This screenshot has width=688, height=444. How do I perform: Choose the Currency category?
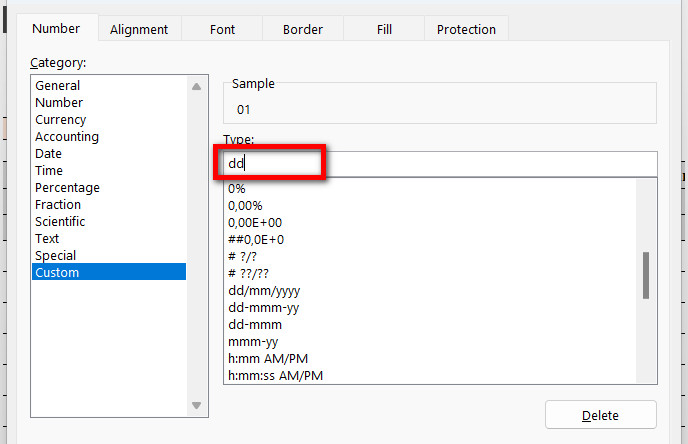[x=60, y=120]
